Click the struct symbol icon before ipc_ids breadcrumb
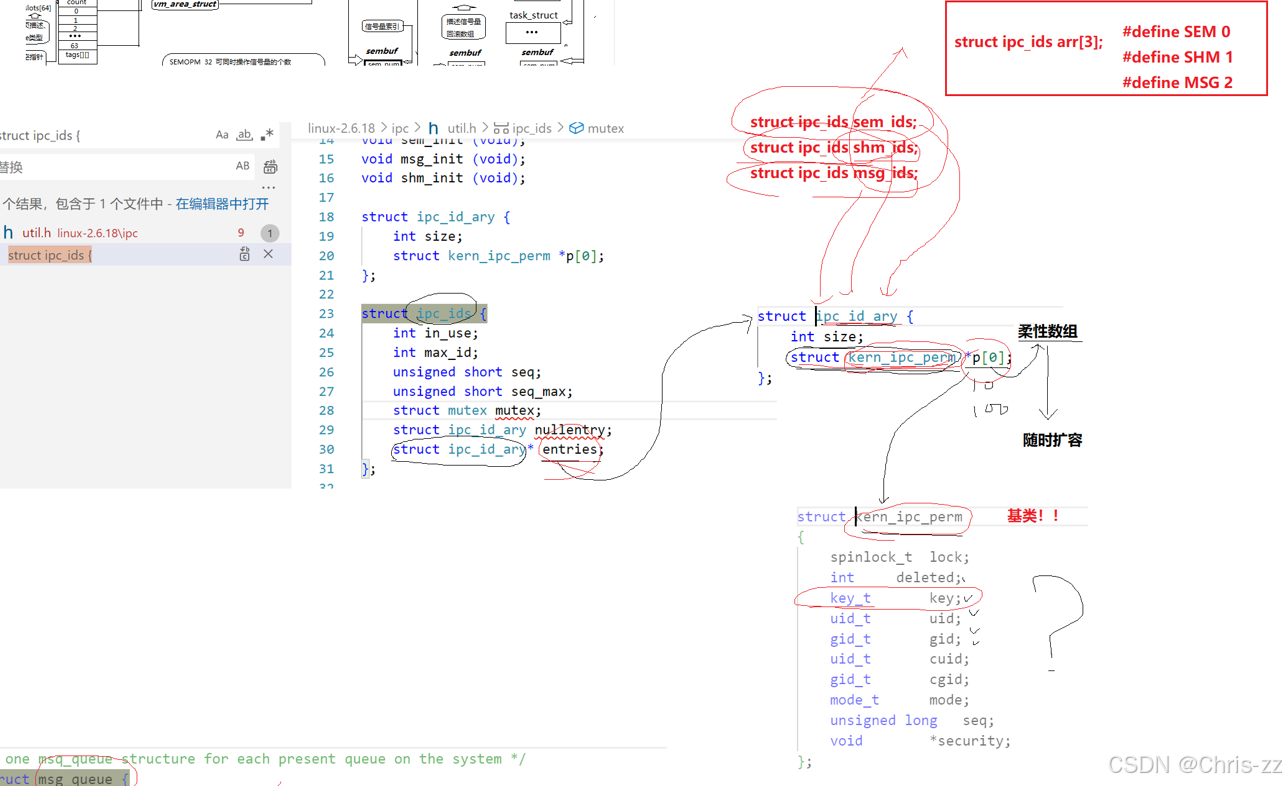Image resolution: width=1286 pixels, height=786 pixels. click(501, 128)
